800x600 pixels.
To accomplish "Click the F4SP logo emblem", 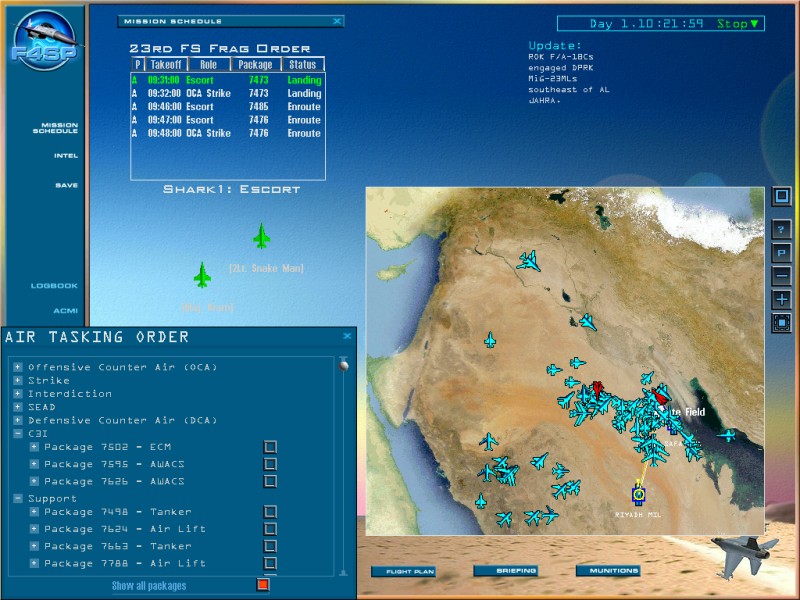I will click(45, 41).
